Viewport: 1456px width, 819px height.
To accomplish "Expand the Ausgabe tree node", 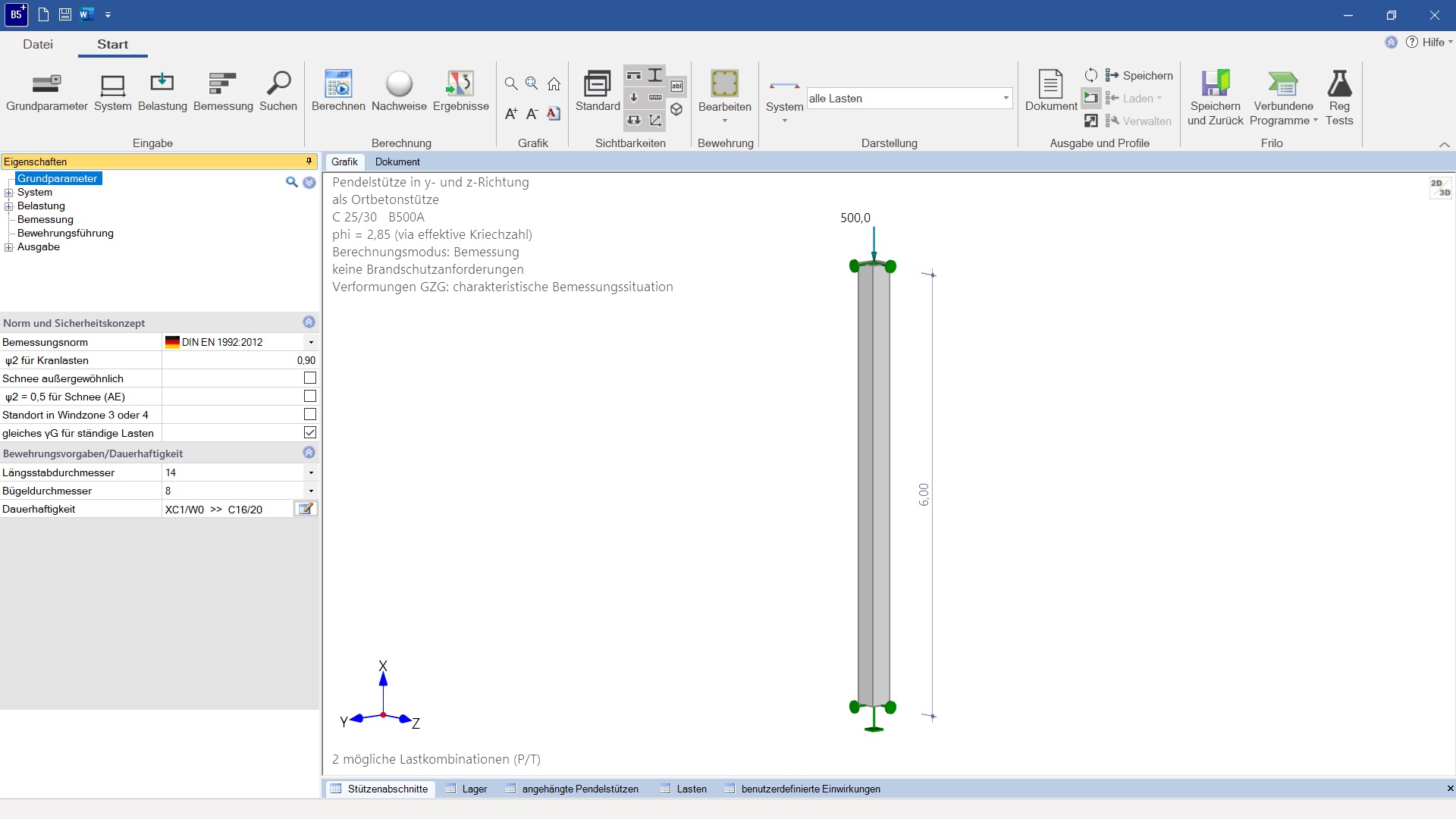I will 9,247.
